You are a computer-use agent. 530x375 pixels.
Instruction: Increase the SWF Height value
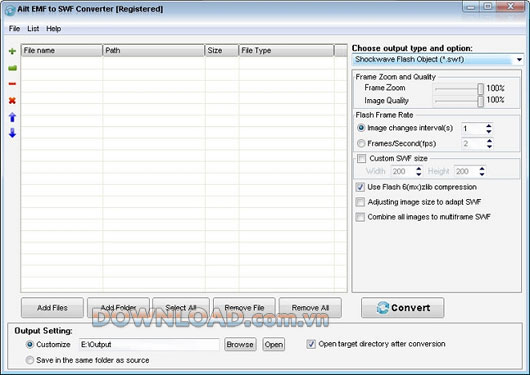point(482,168)
